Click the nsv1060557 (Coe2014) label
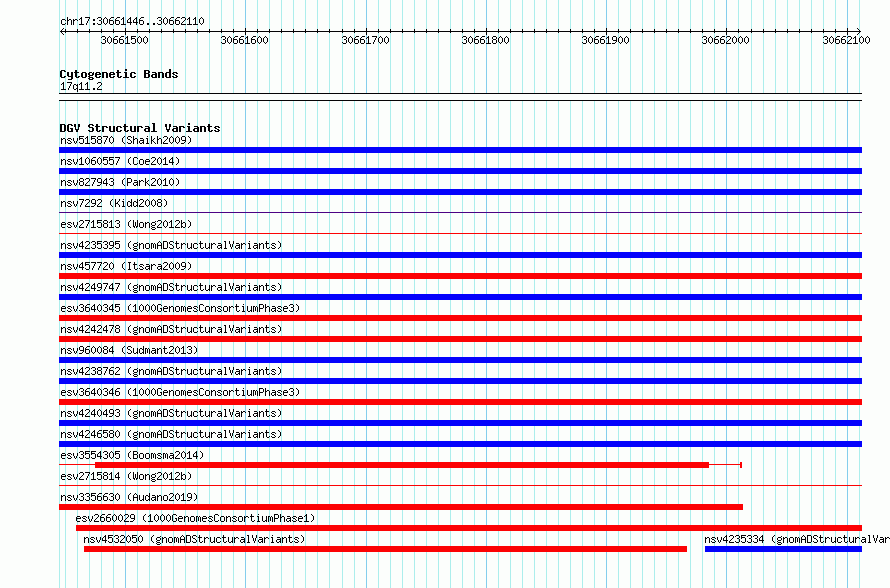 click(120, 161)
